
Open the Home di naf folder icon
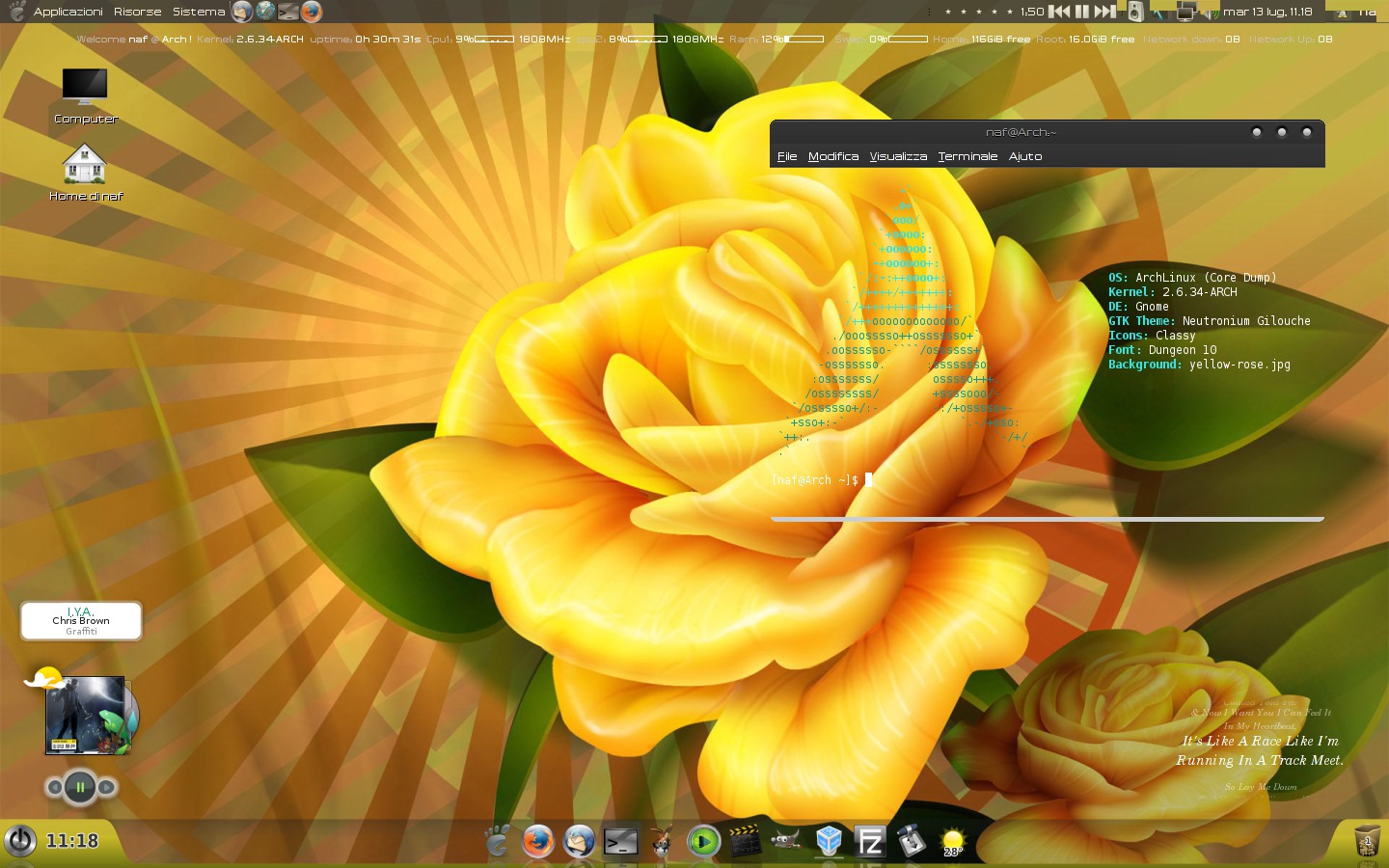click(85, 173)
